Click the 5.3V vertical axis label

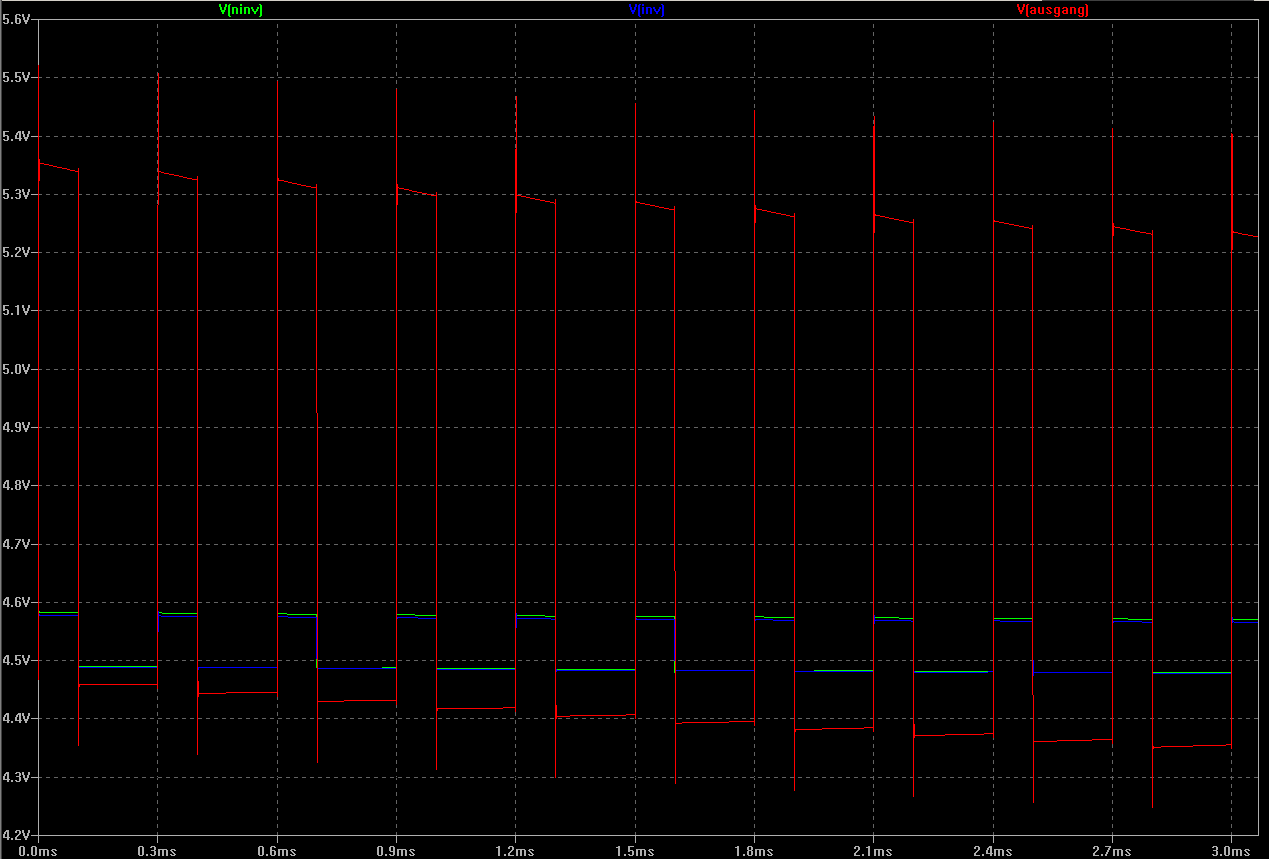(16, 194)
